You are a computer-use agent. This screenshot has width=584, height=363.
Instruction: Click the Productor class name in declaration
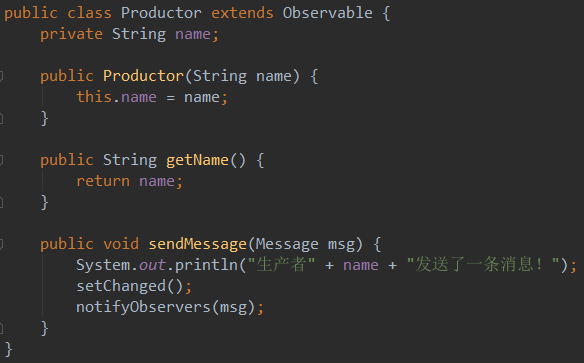(161, 13)
